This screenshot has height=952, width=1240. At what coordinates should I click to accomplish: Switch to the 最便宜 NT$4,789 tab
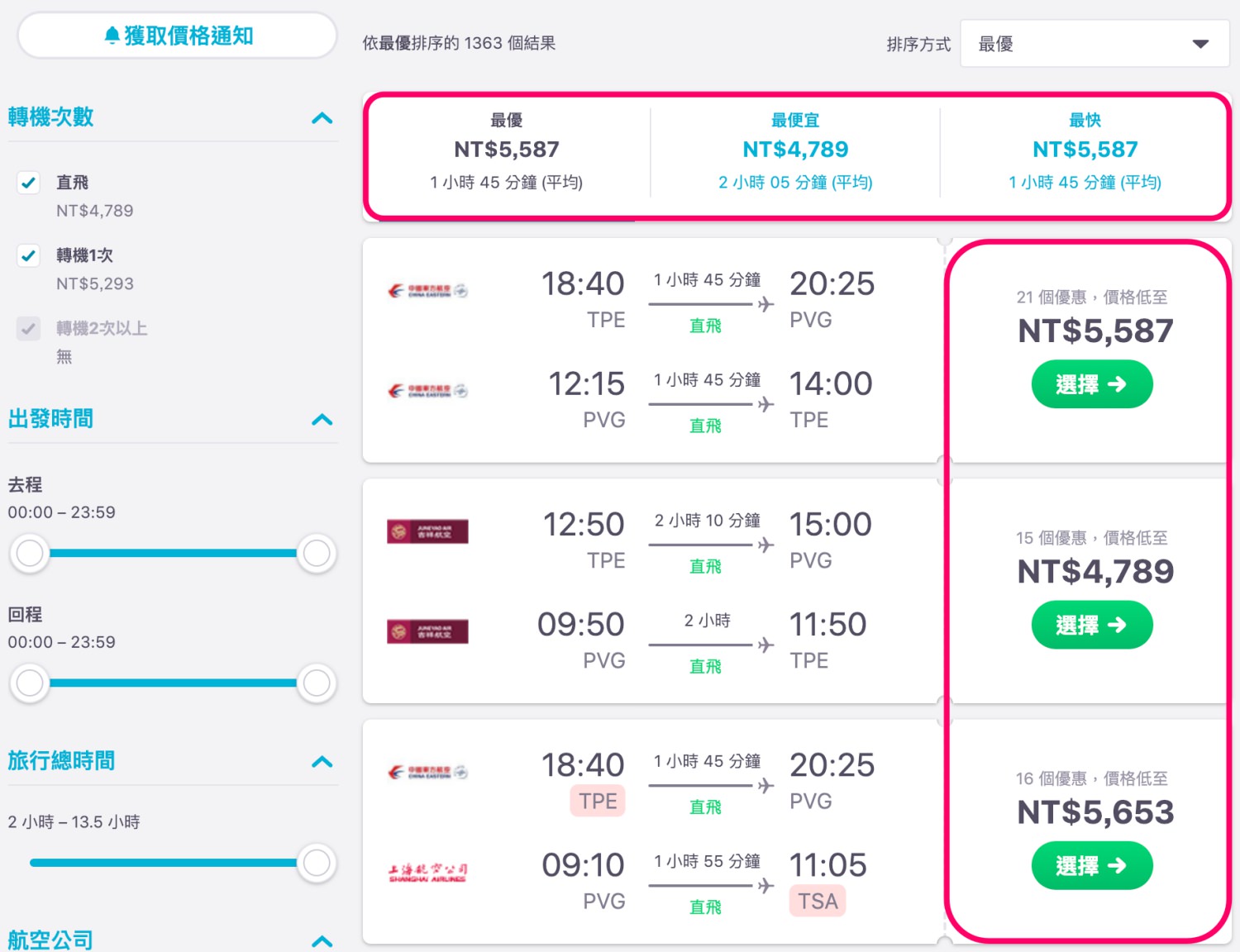pyautogui.click(x=795, y=152)
